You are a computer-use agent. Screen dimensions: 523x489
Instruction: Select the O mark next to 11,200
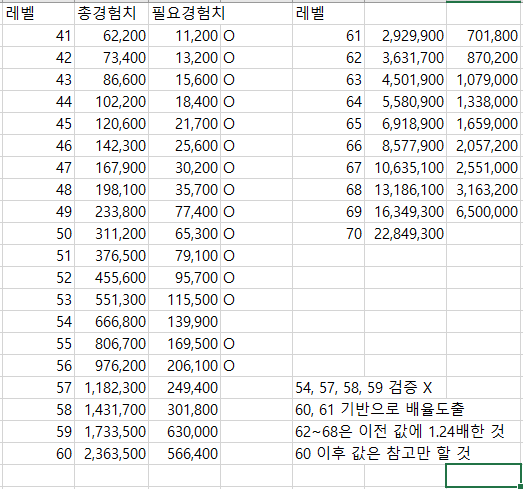coord(229,36)
